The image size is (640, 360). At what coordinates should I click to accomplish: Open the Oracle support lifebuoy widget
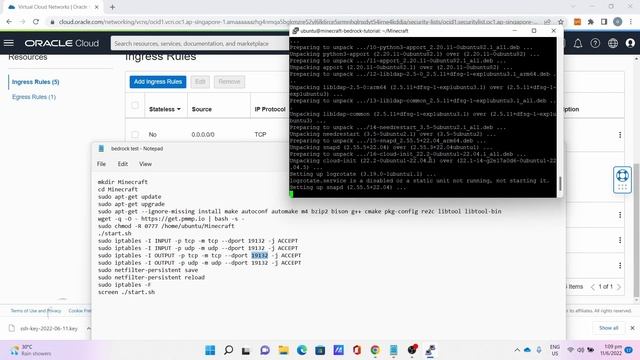click(622, 180)
